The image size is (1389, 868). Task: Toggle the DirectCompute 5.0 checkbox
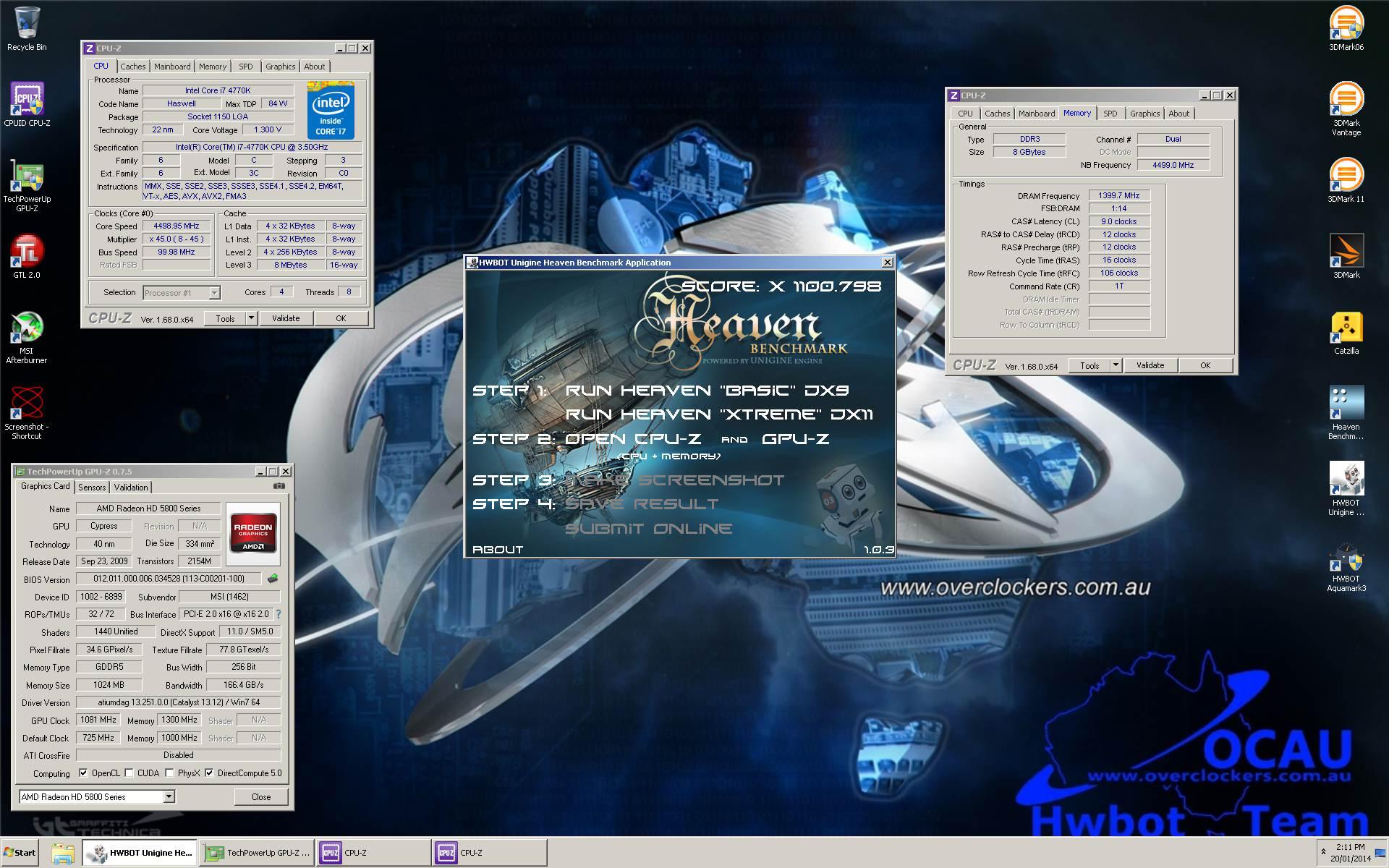209,773
